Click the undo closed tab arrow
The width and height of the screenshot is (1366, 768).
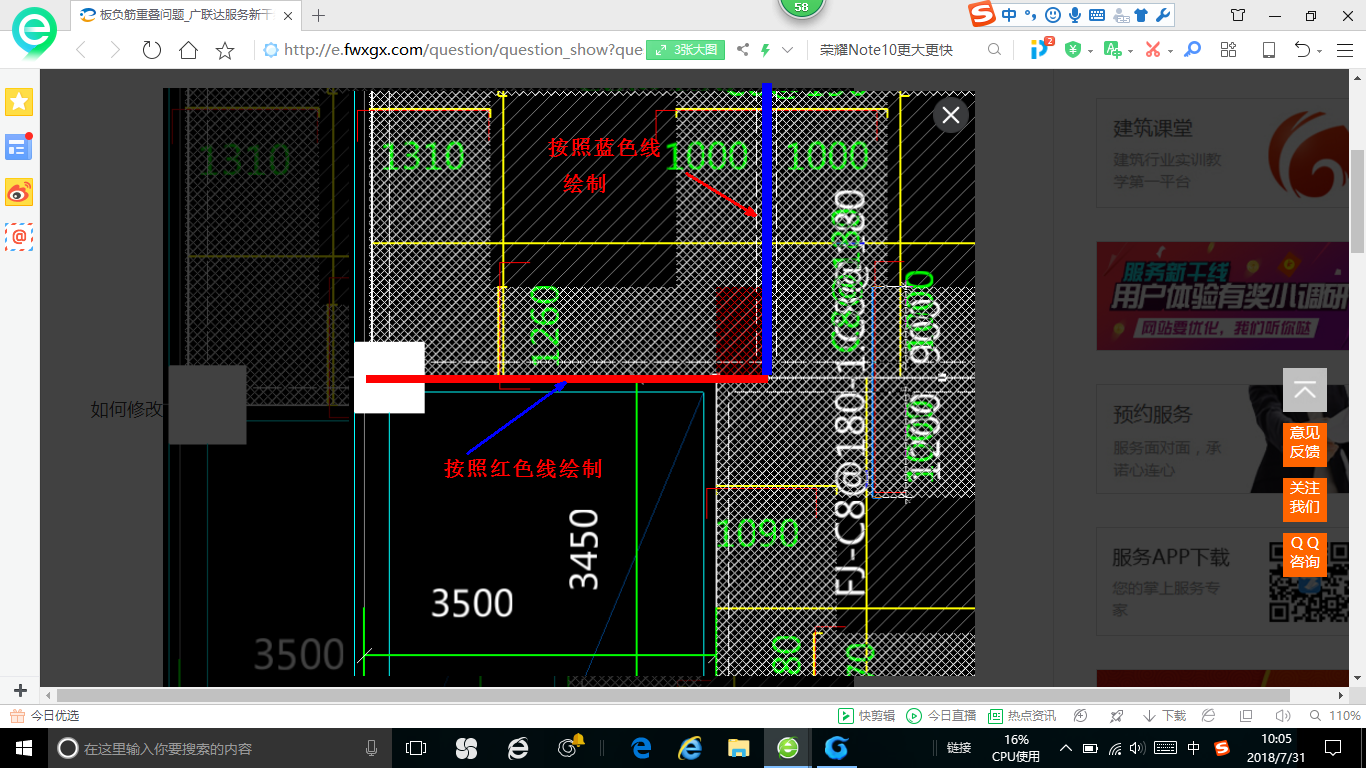click(1302, 50)
